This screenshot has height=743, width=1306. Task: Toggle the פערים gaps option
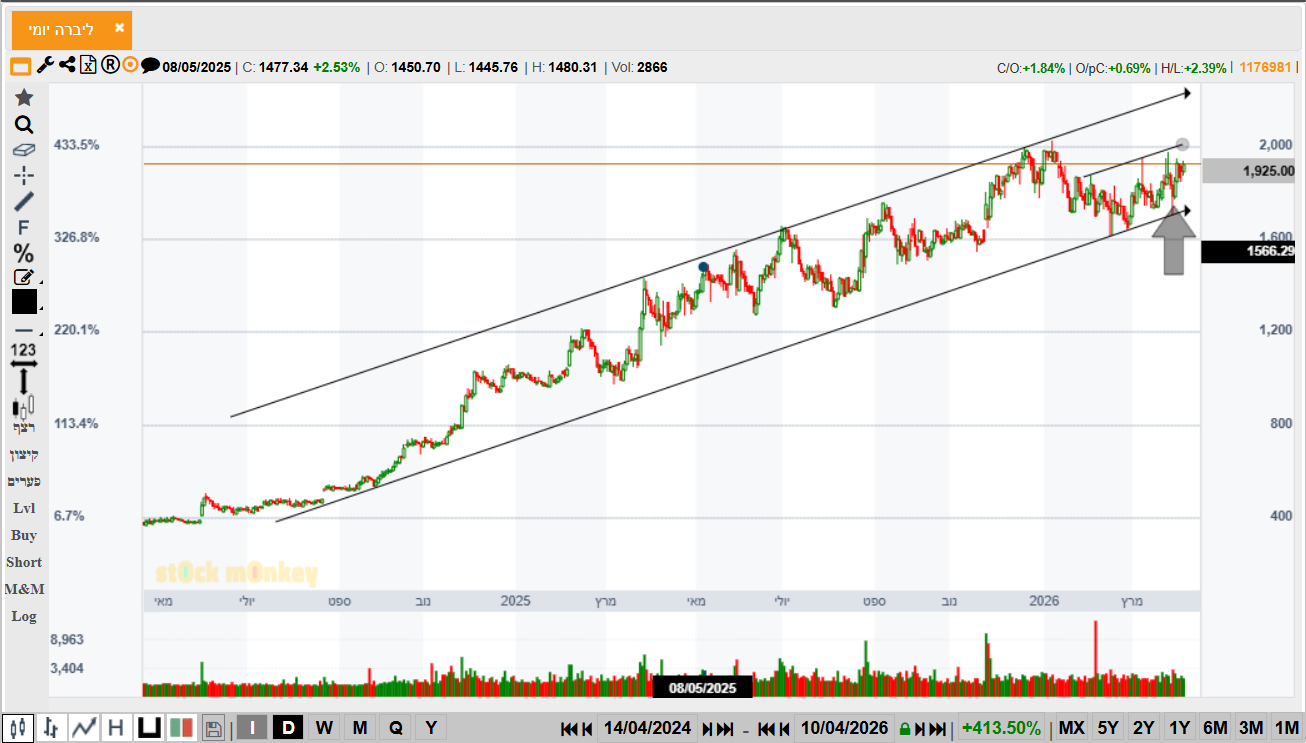click(24, 481)
